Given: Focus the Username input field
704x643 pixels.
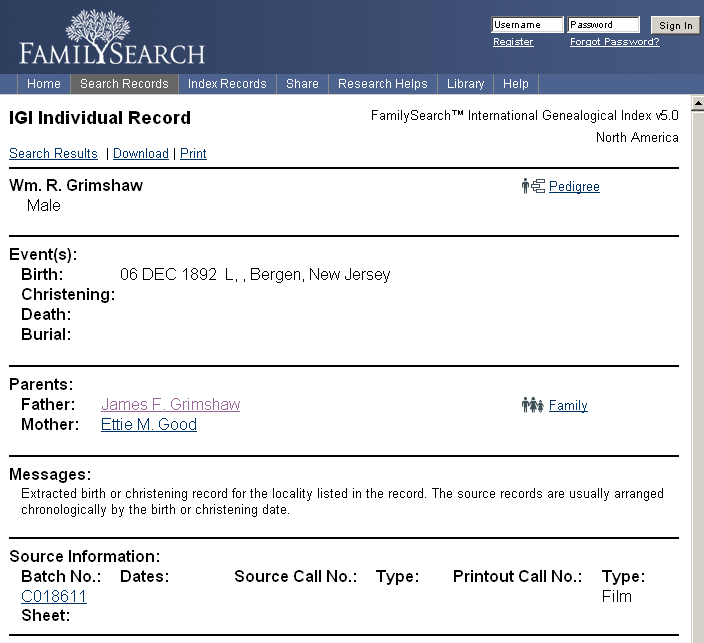Looking at the screenshot, I should 527,25.
